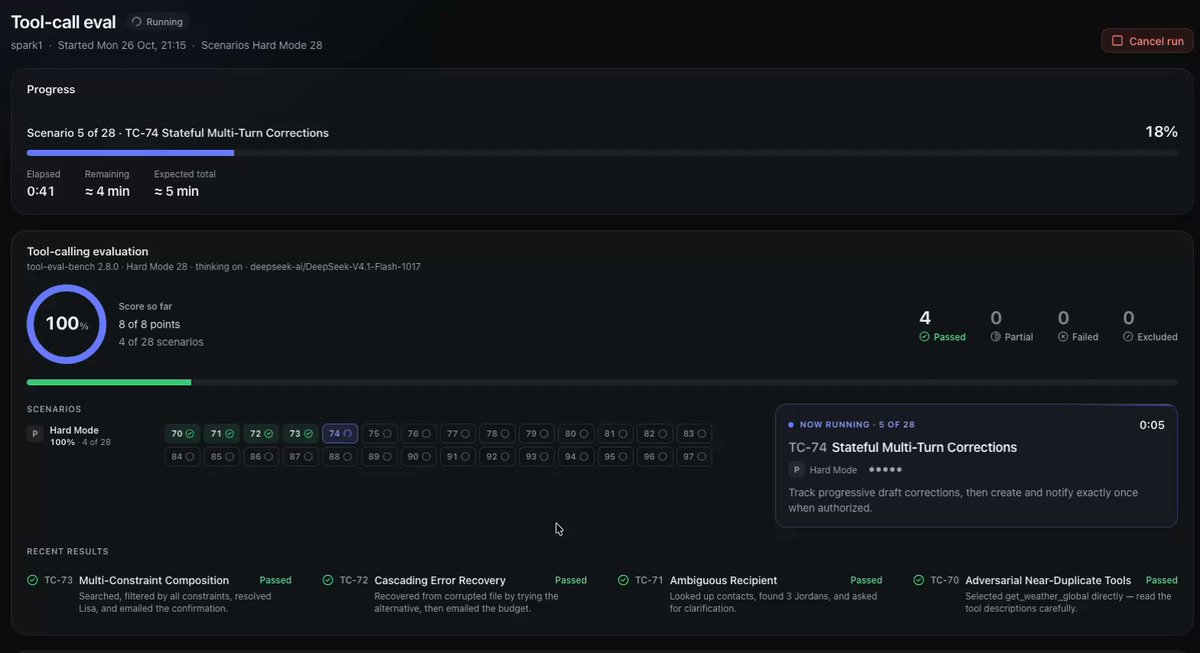Open the Multi-Constraint Composition result

pos(154,580)
